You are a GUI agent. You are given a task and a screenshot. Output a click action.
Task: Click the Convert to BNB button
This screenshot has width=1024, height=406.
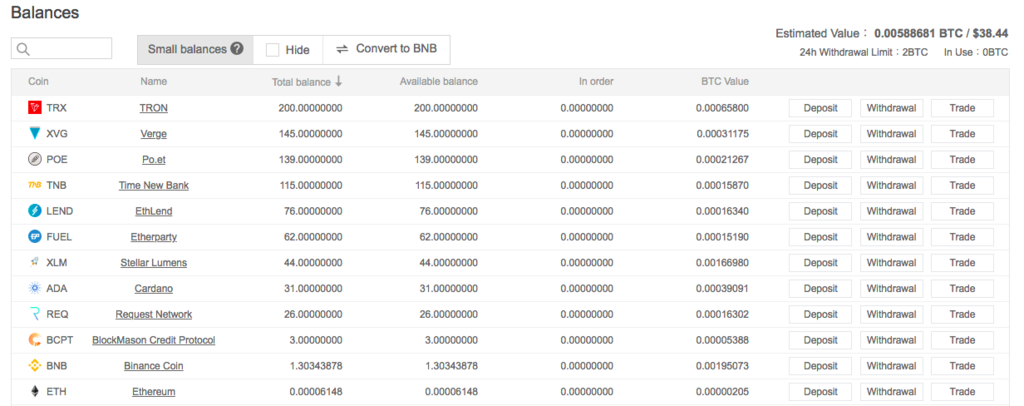pos(386,49)
